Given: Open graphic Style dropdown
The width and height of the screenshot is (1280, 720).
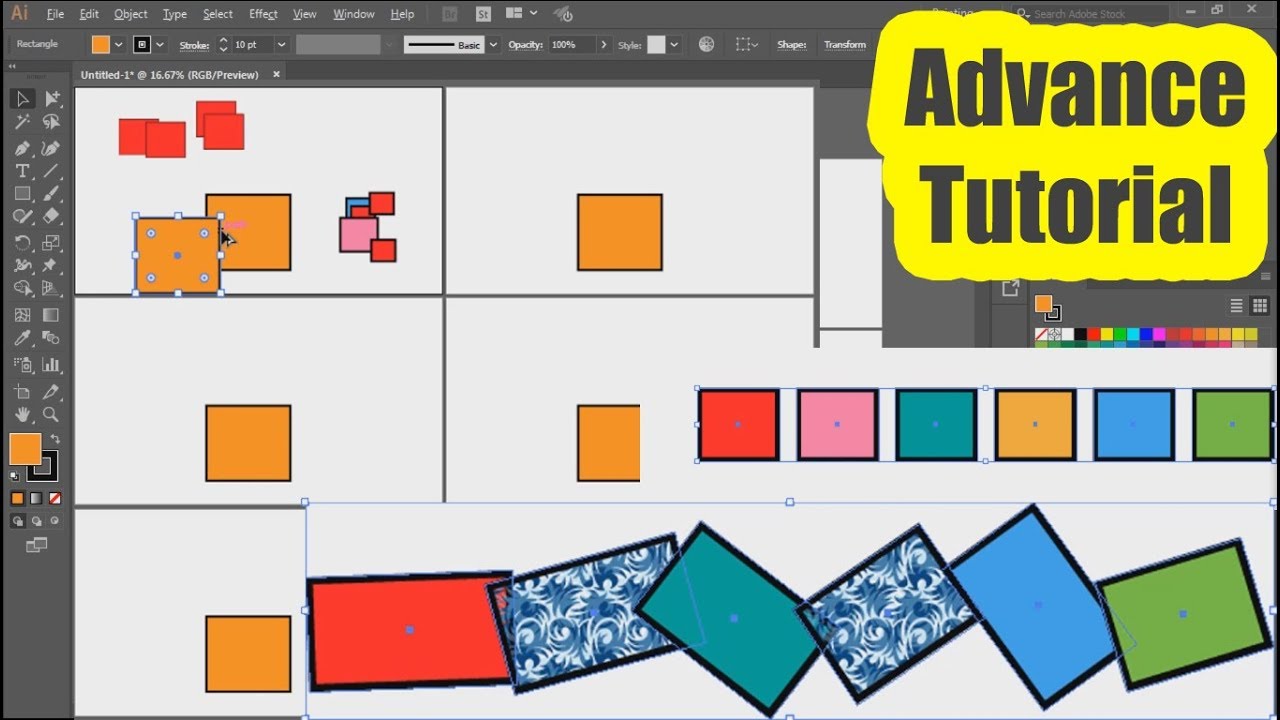Looking at the screenshot, I should pyautogui.click(x=674, y=45).
